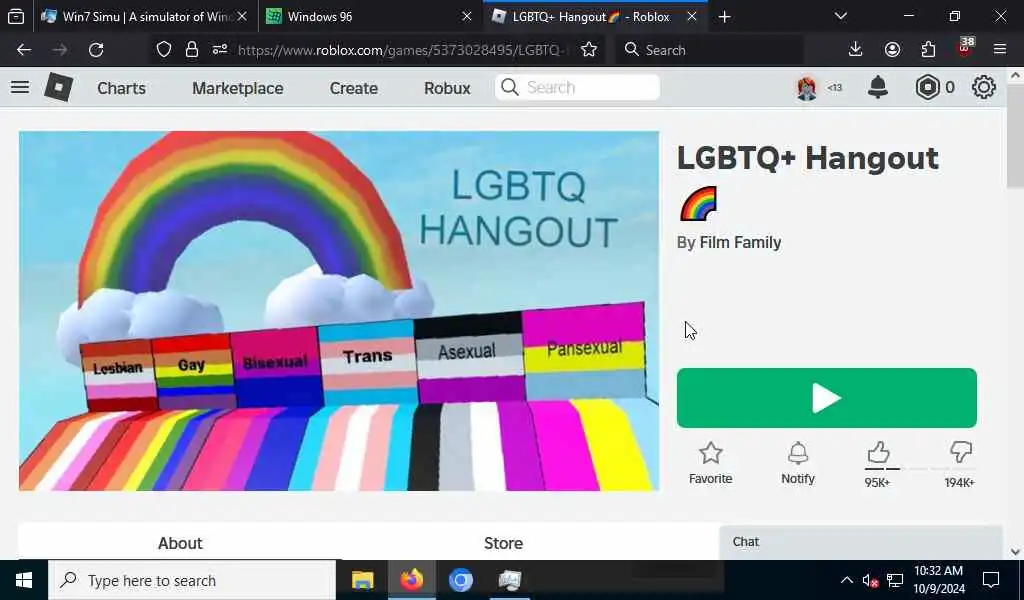Select the About tab
The image size is (1024, 600).
[180, 543]
